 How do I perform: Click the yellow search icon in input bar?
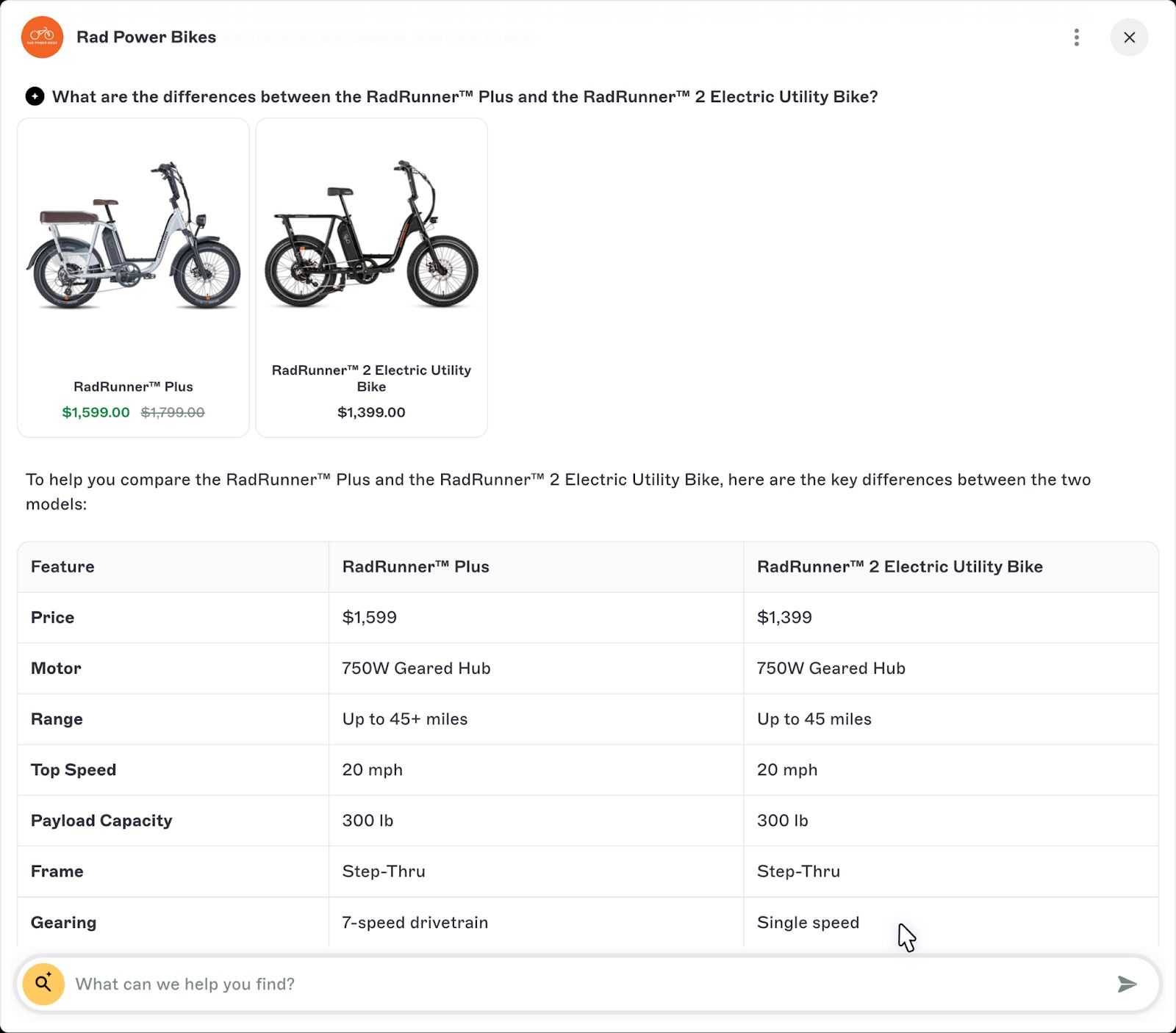[x=43, y=984]
